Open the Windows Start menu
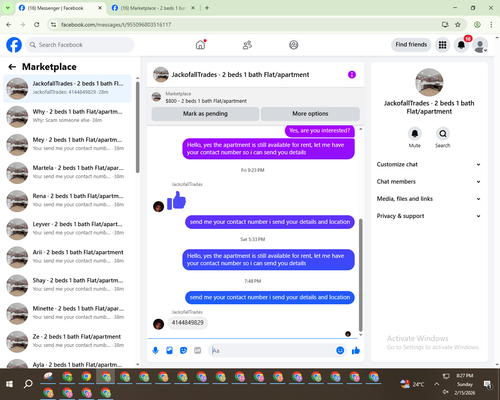Image resolution: width=500 pixels, height=400 pixels. [9, 384]
